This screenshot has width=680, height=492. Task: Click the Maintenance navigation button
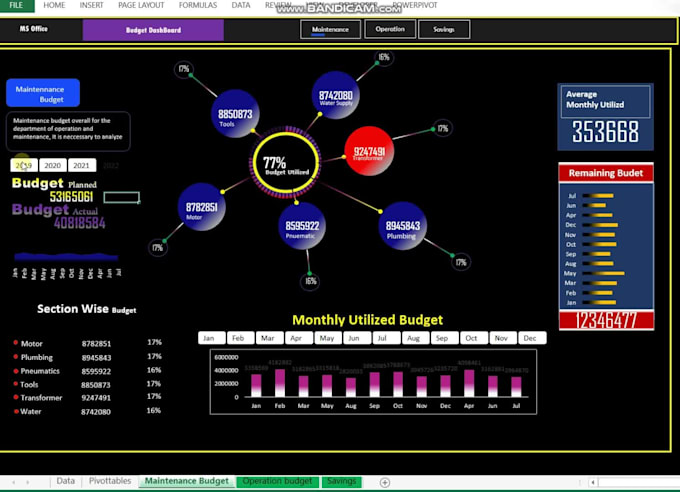[x=330, y=30]
